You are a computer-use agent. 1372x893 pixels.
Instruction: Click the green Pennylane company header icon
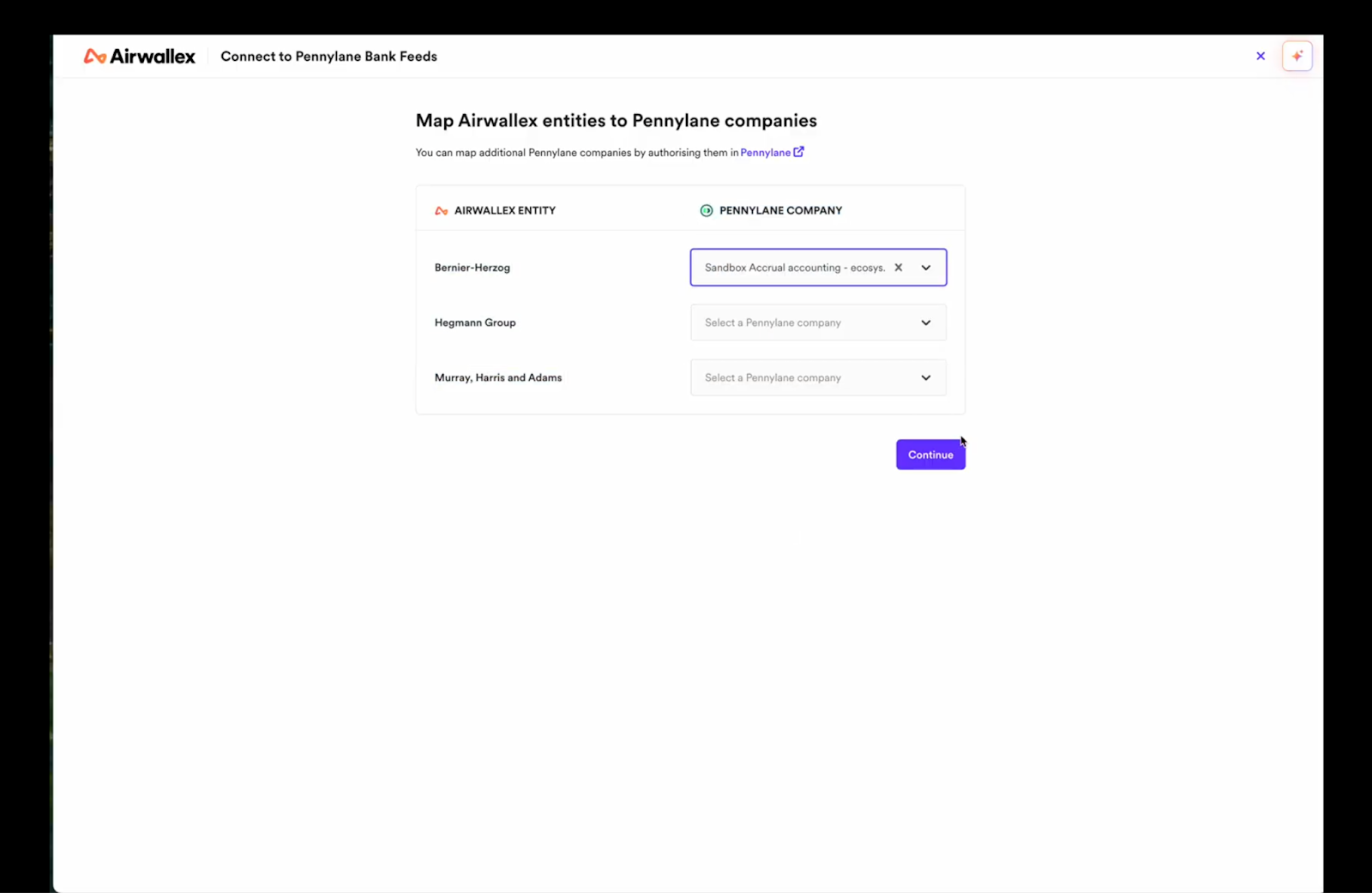pyautogui.click(x=707, y=211)
